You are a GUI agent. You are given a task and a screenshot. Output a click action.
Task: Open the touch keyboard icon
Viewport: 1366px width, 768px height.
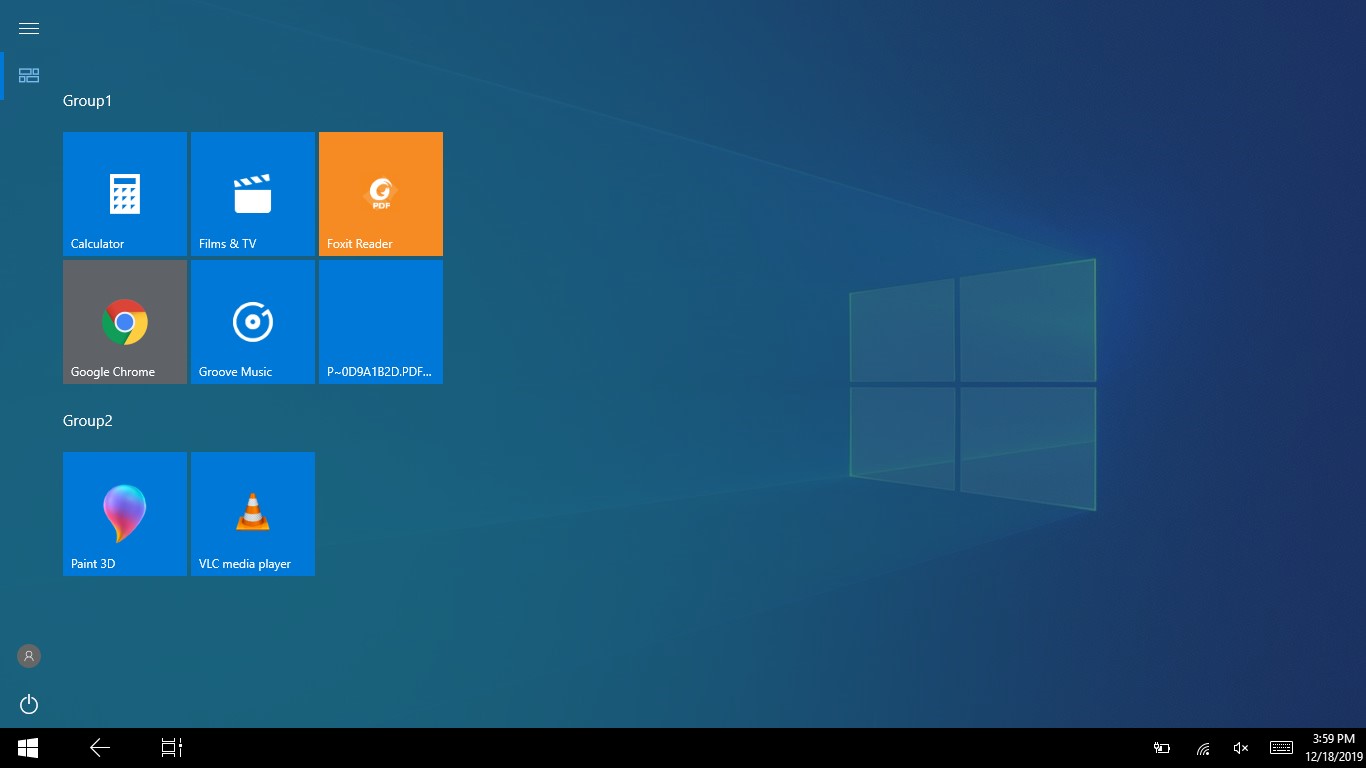(1281, 748)
